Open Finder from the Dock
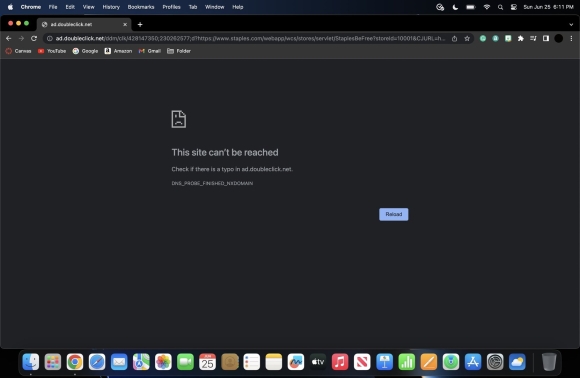Viewport: 580px width, 378px height. click(x=31, y=362)
